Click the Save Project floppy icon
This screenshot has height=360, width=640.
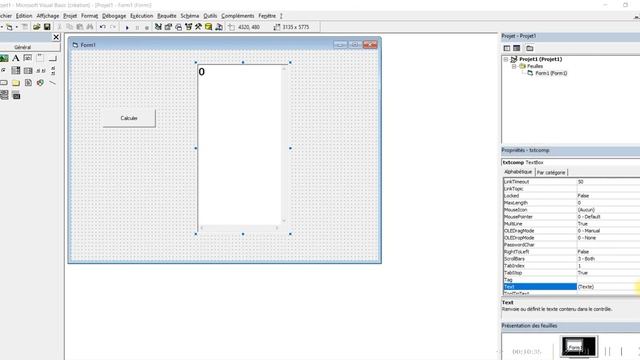pos(47,27)
